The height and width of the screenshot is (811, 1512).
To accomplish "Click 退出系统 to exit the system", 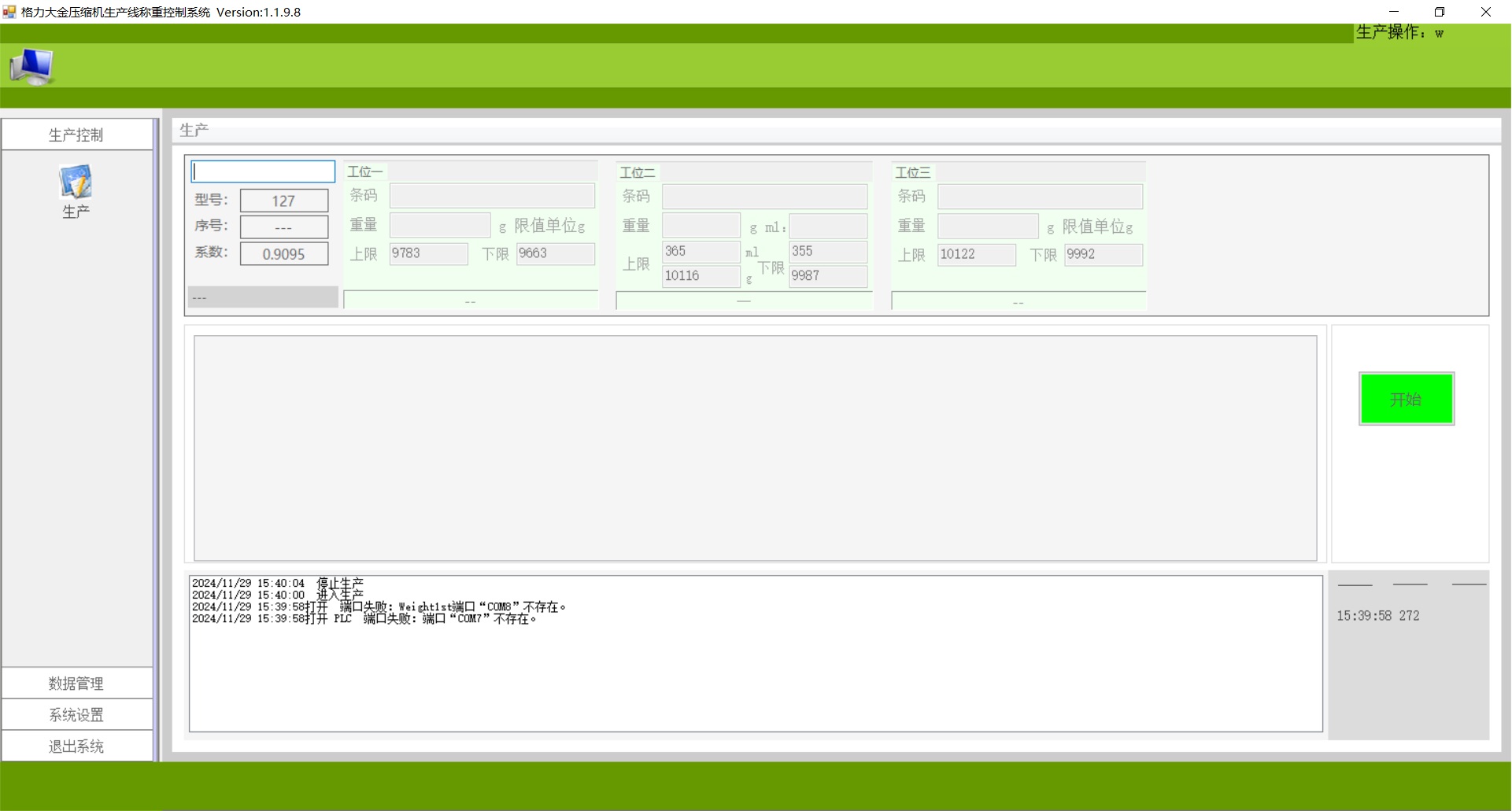I will (76, 746).
